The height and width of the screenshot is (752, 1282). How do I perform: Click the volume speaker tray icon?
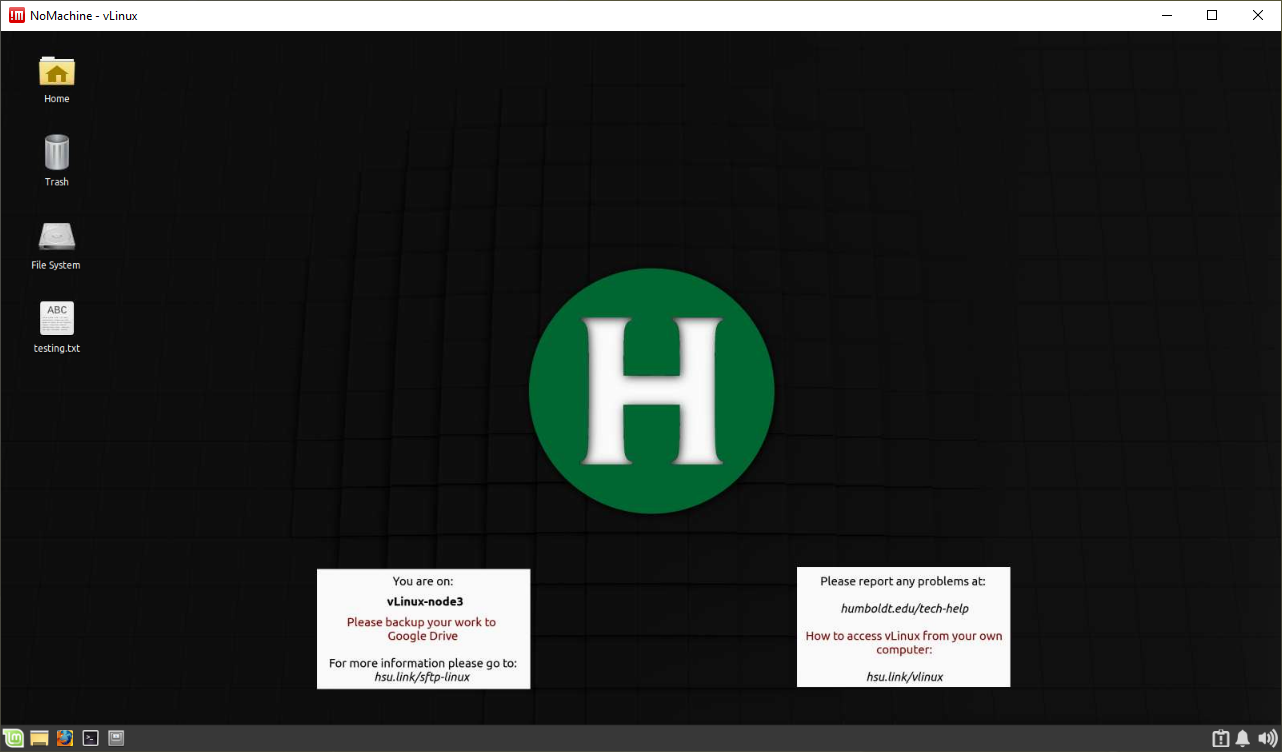point(1267,739)
